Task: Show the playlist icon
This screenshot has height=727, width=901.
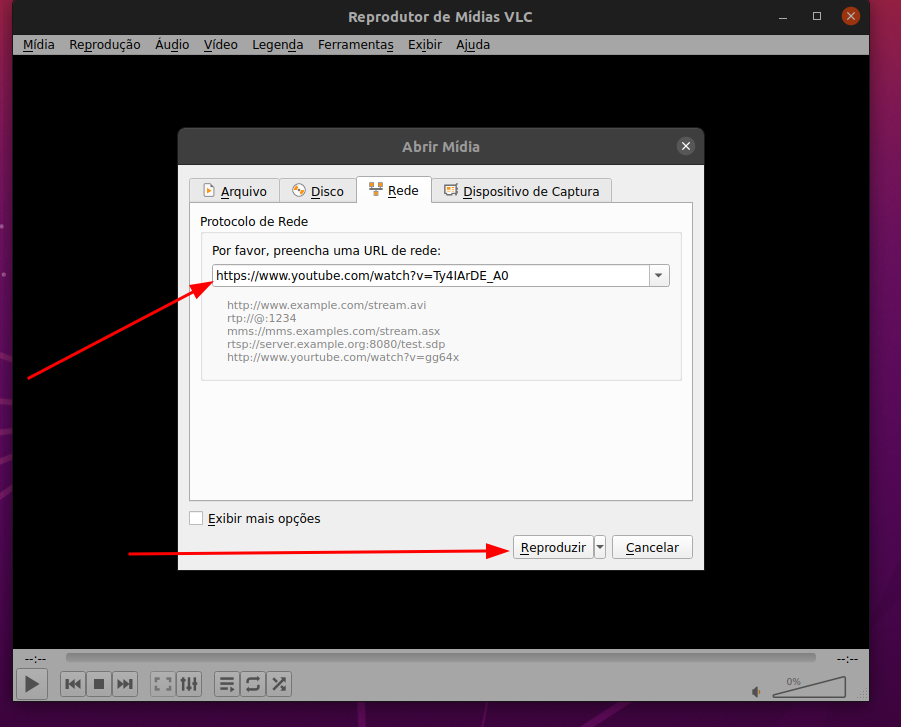Action: (227, 684)
